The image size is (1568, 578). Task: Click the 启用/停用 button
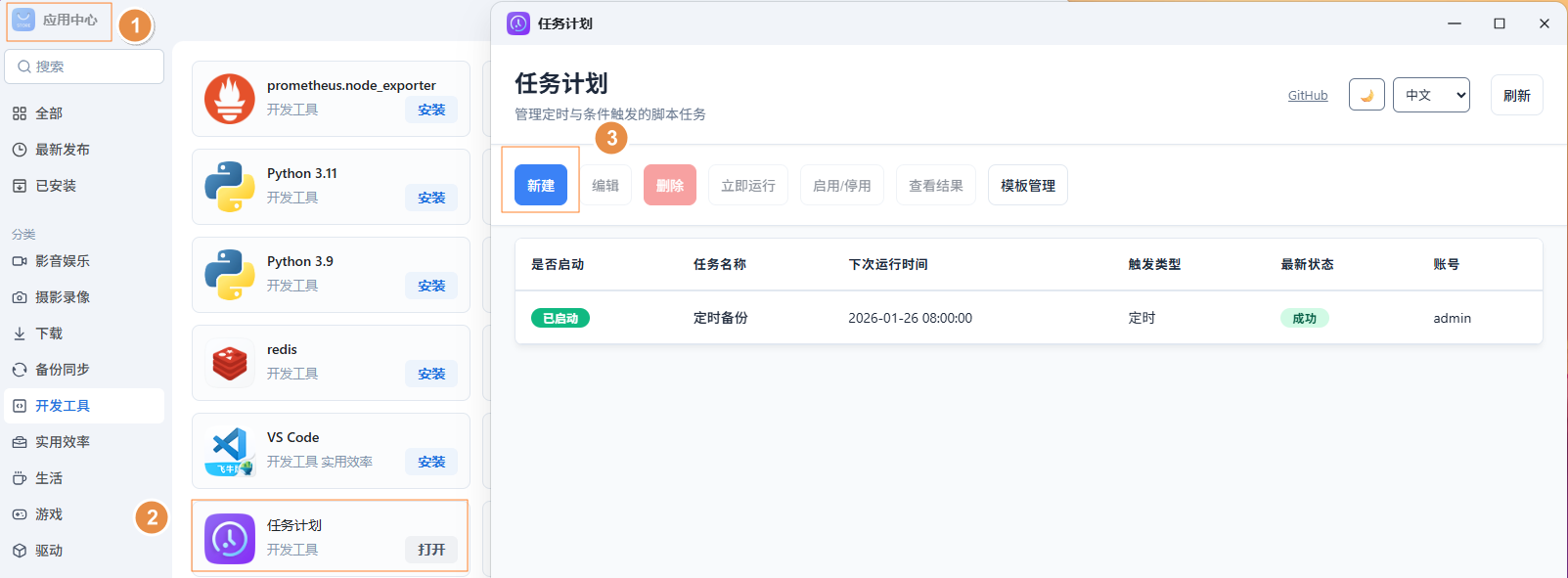[842, 185]
